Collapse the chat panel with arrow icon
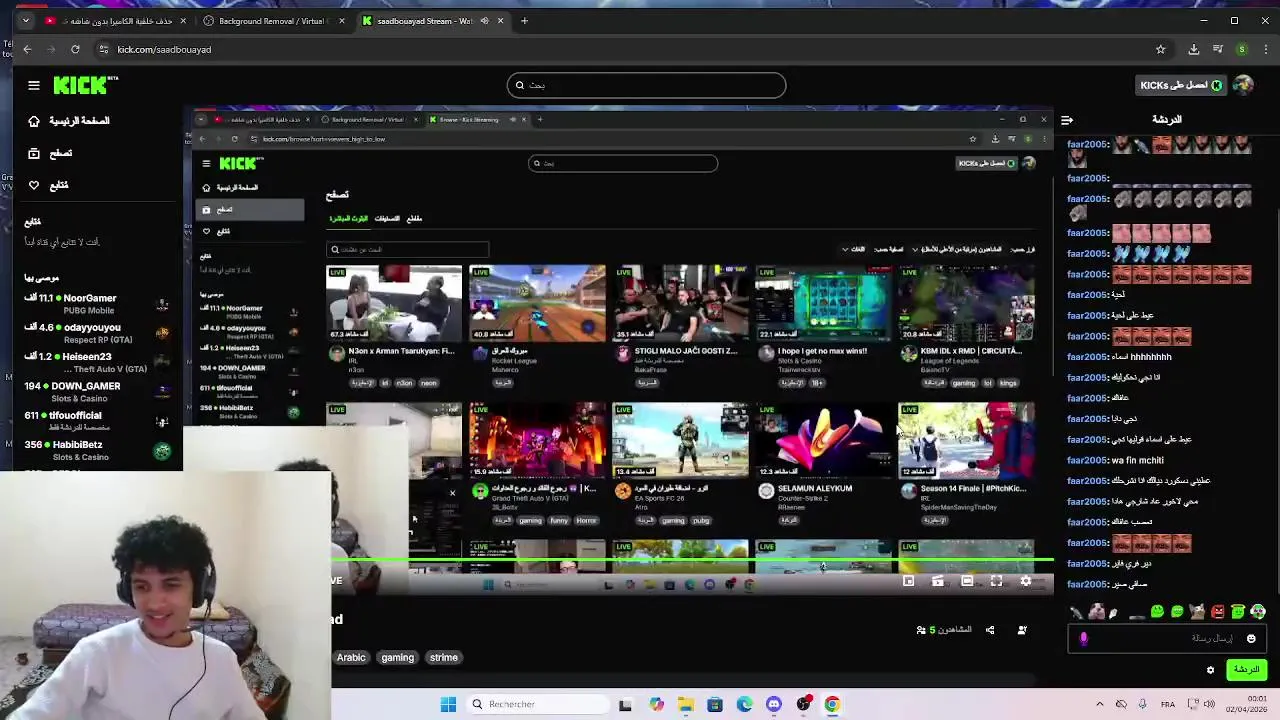The width and height of the screenshot is (1280, 720). (1067, 120)
